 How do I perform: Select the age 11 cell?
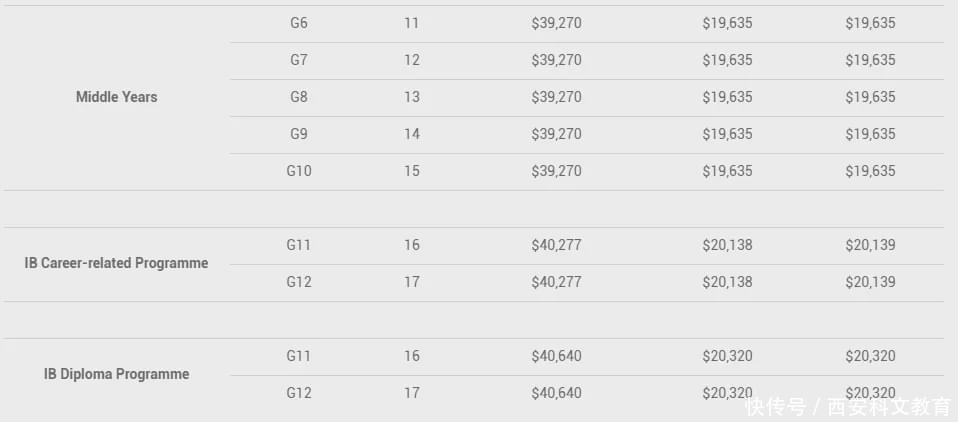[412, 23]
